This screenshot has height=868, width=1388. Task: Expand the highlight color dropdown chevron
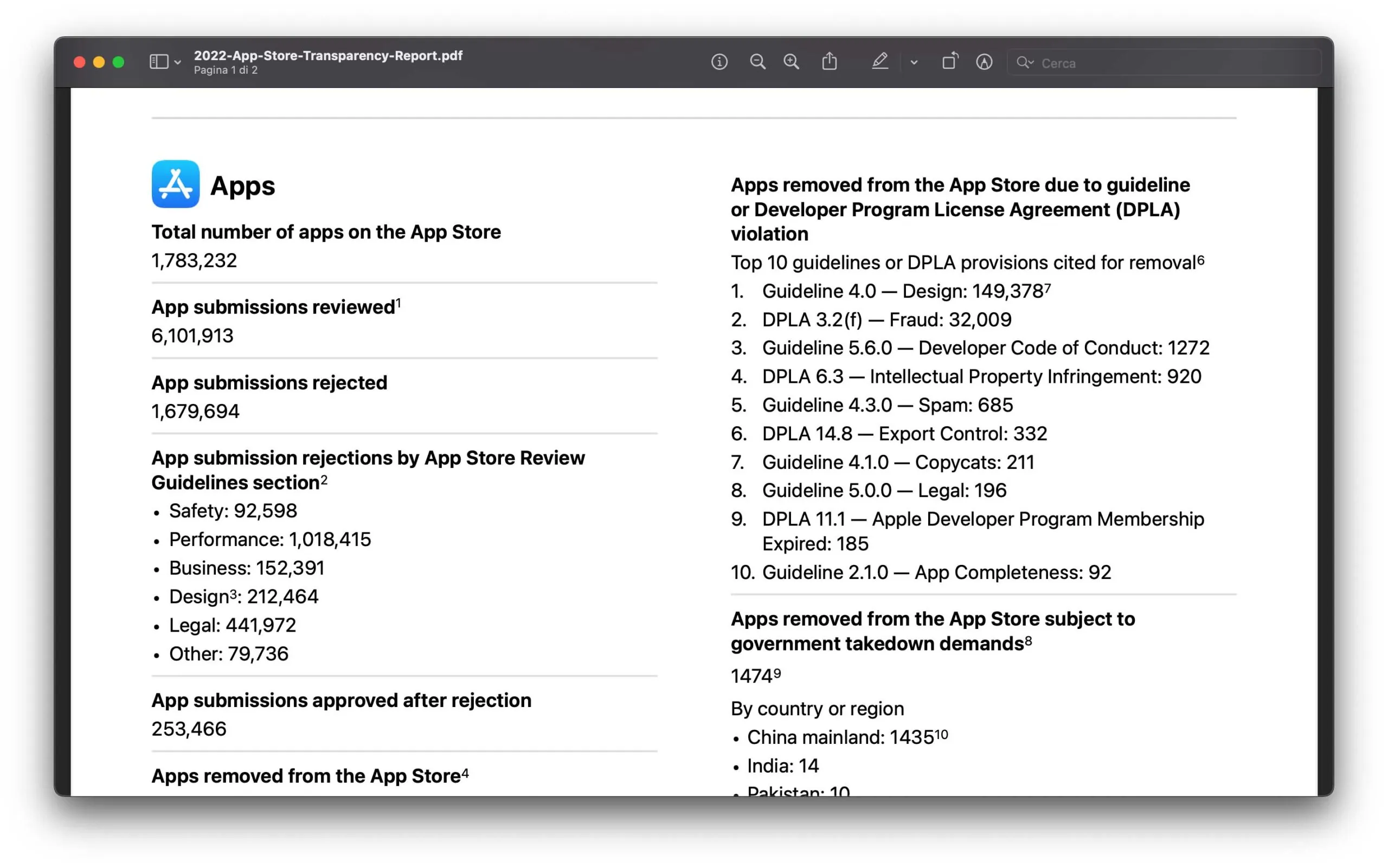(914, 63)
